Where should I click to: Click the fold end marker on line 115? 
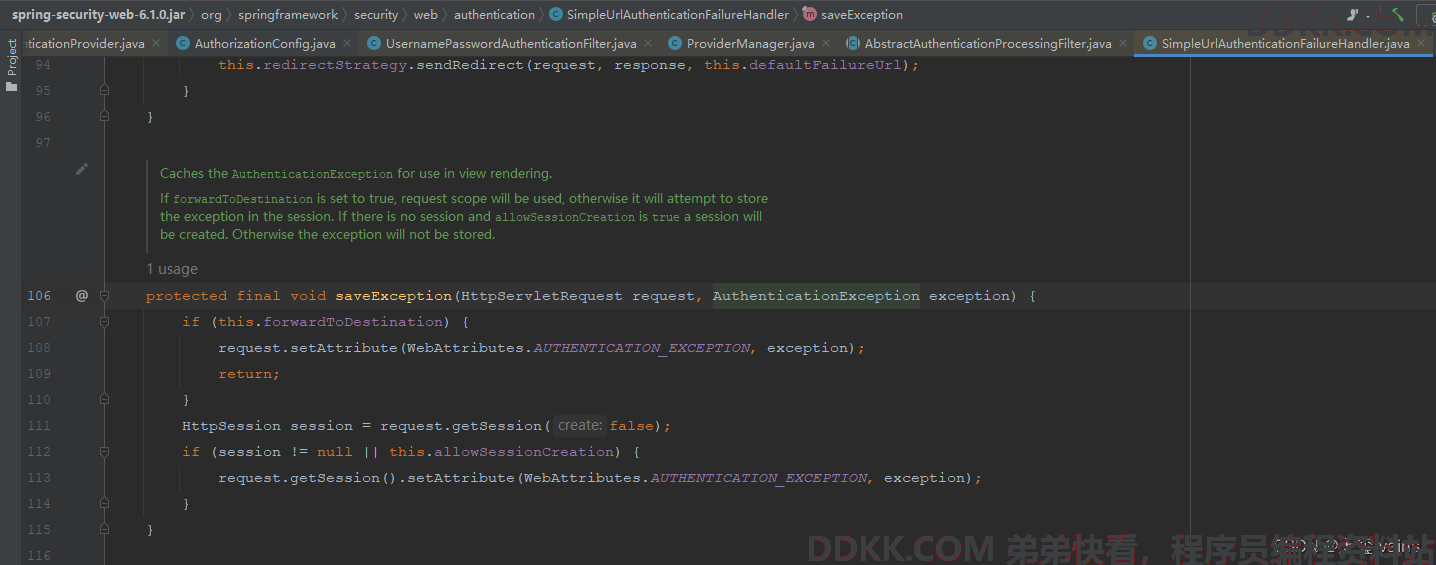click(104, 530)
